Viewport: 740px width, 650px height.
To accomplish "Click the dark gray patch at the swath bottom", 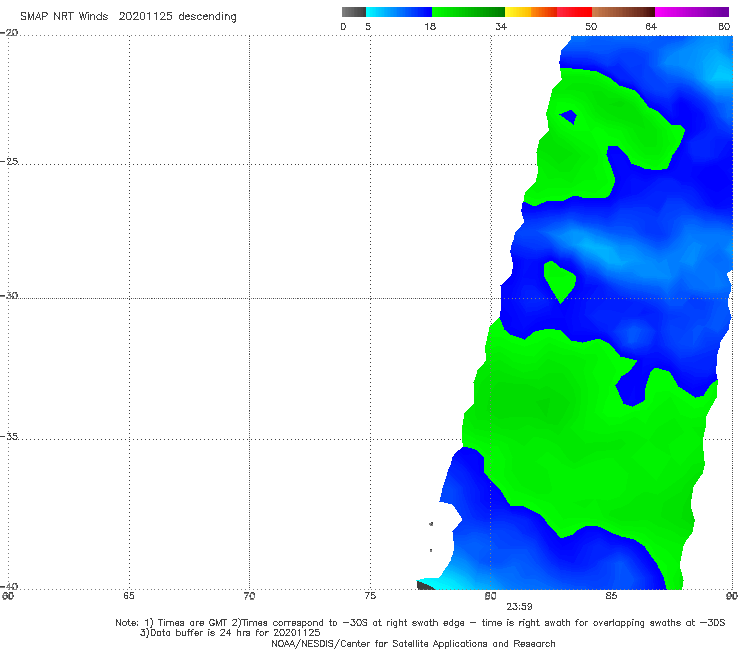I will click(425, 585).
